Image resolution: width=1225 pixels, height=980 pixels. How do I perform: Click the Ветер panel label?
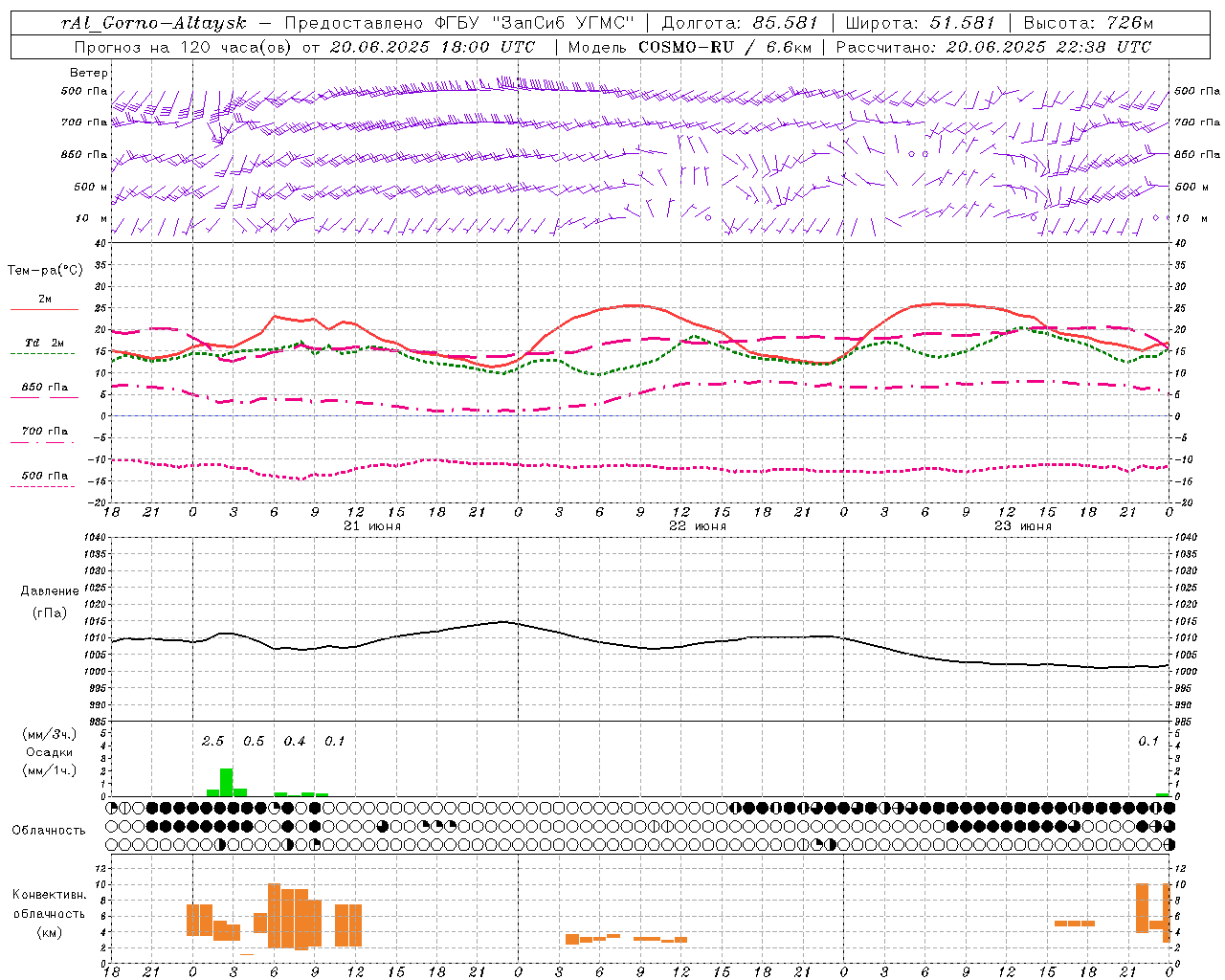[x=89, y=73]
